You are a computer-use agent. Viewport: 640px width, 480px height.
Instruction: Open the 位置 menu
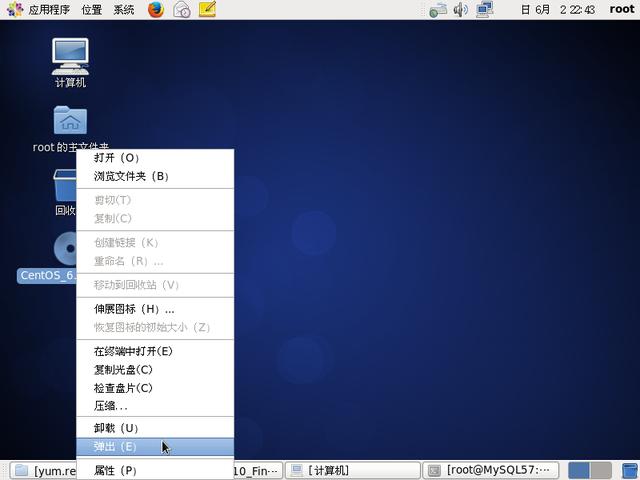[x=91, y=9]
